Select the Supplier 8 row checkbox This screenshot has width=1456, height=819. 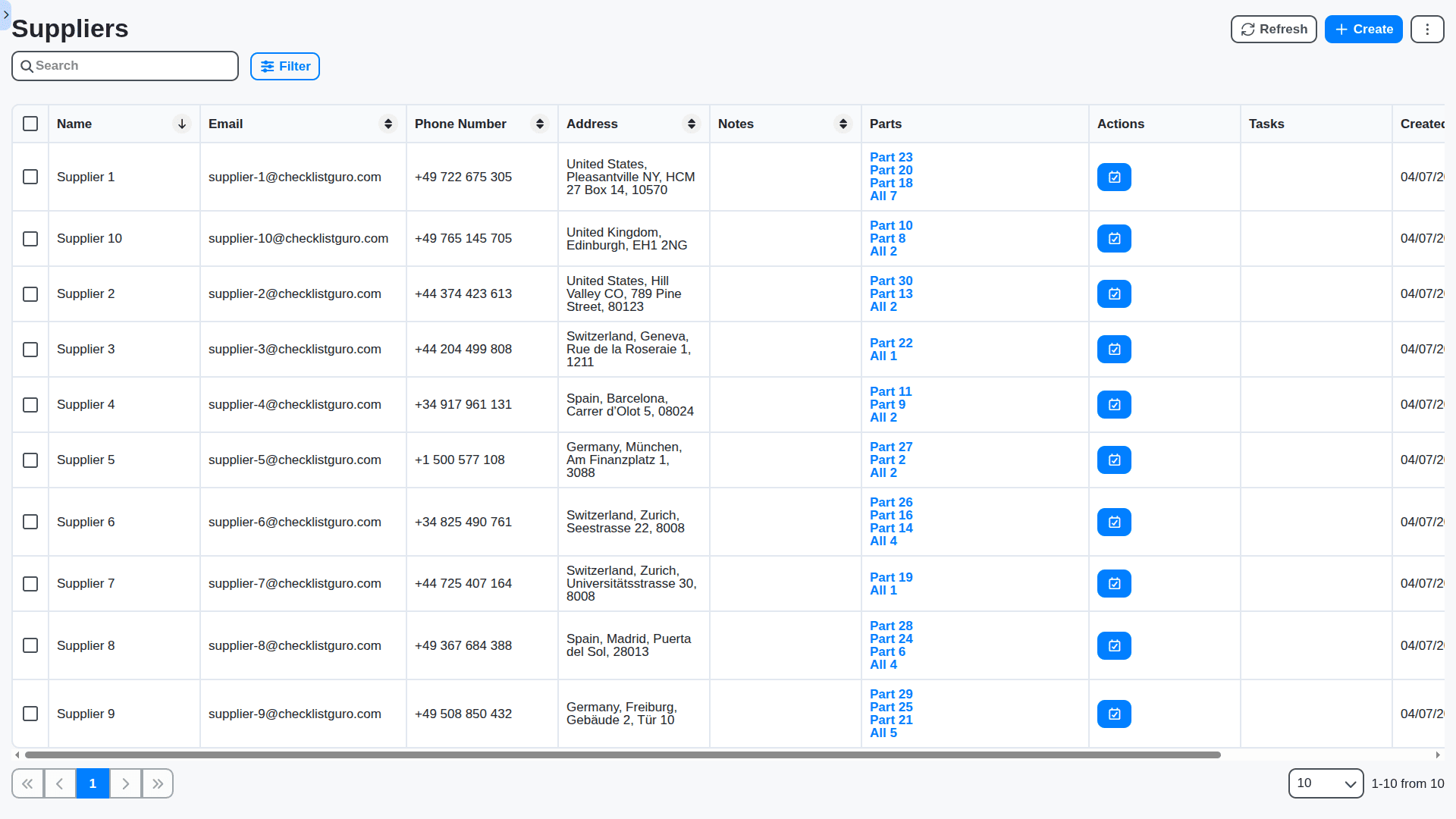[30, 645]
